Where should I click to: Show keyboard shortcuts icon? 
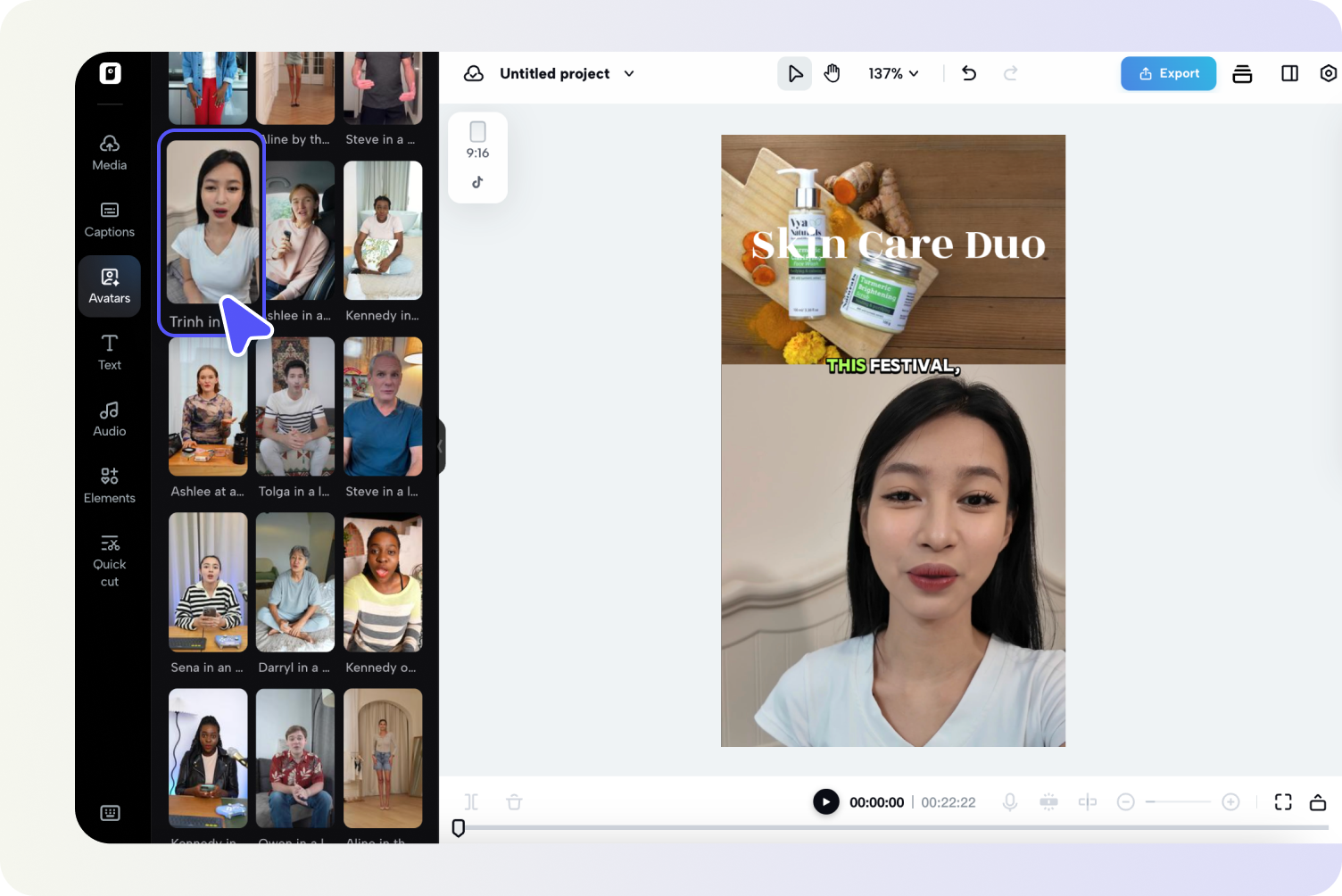[110, 812]
